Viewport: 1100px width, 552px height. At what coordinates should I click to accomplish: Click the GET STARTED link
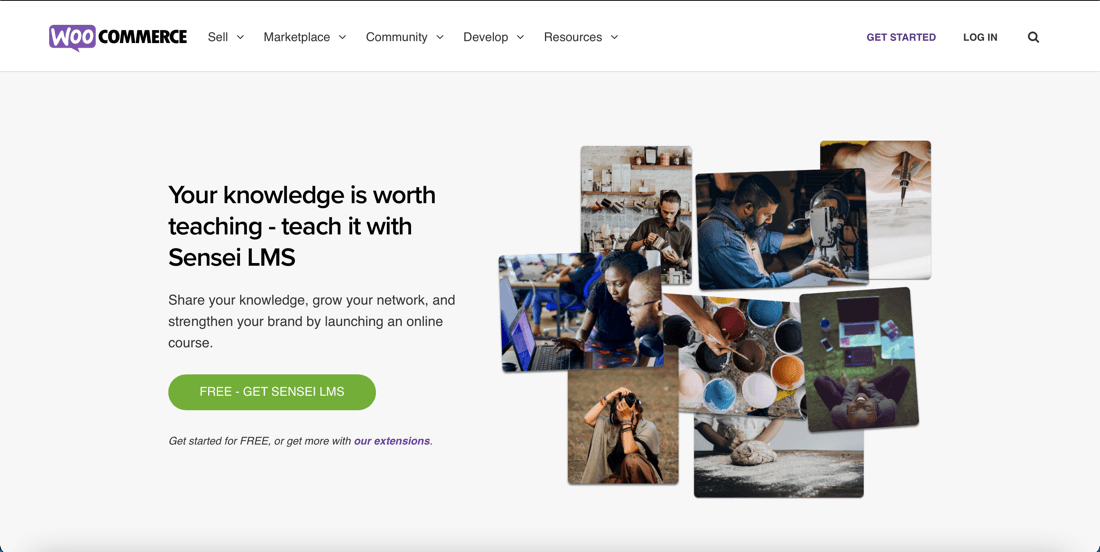pos(901,37)
